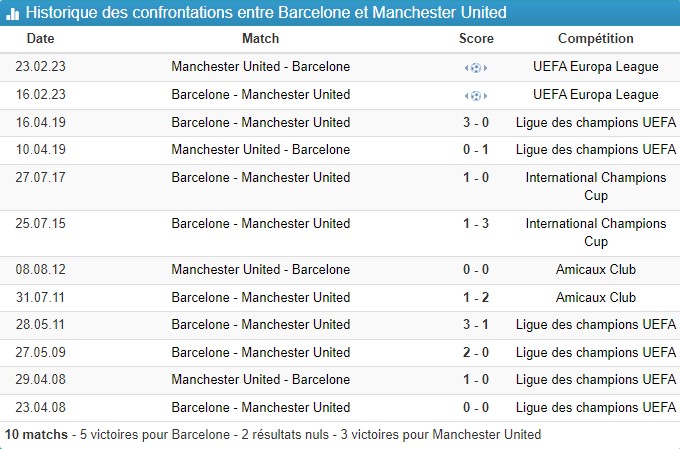The image size is (680, 449).
Task: Open the 16.04.19 Barcelone - Manchester United match
Action: click(x=261, y=122)
